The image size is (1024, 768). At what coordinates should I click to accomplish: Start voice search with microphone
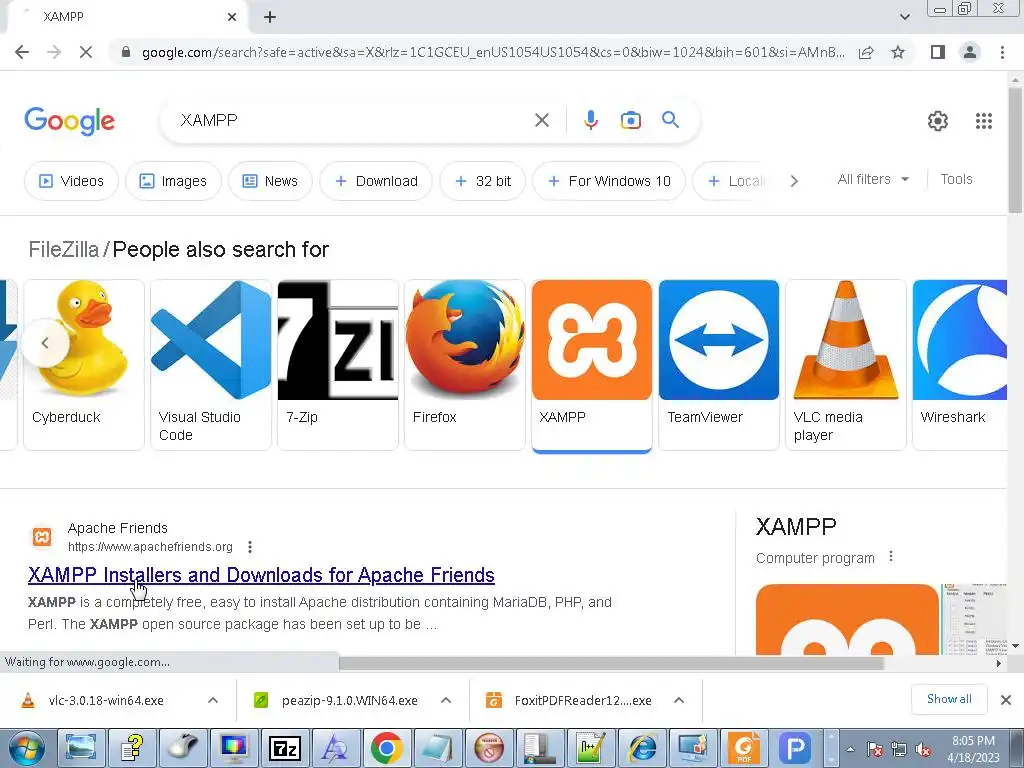click(590, 120)
